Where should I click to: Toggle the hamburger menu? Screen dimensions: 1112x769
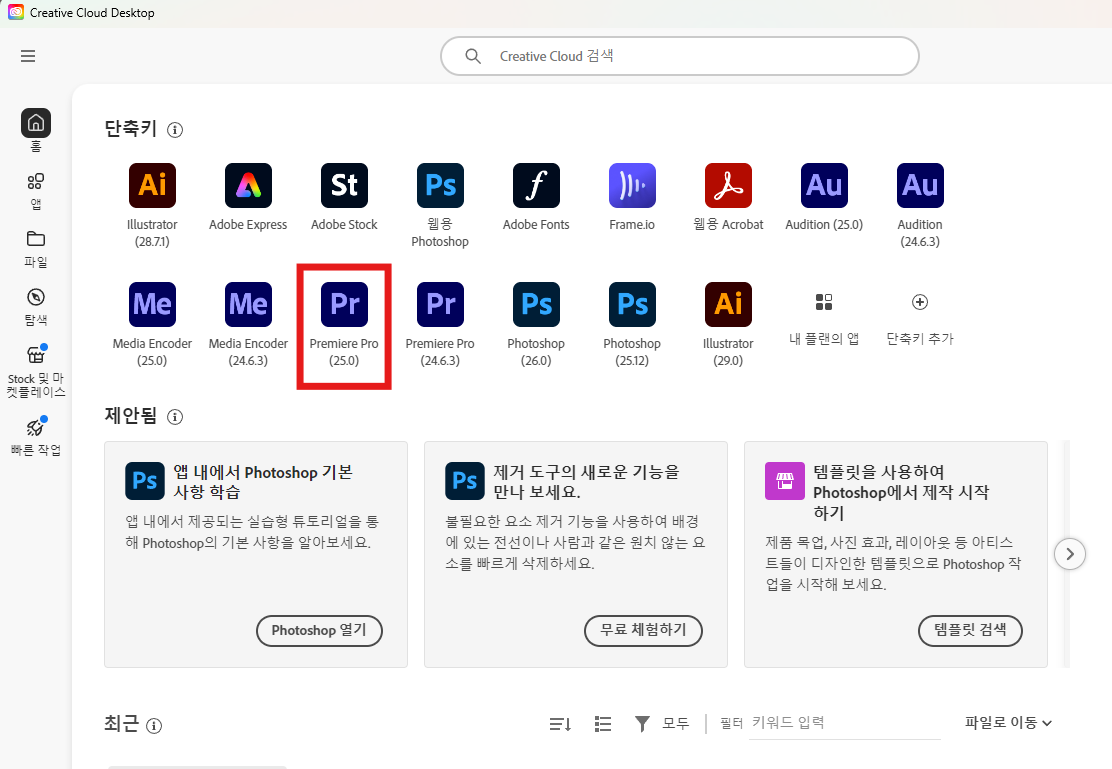coord(28,56)
